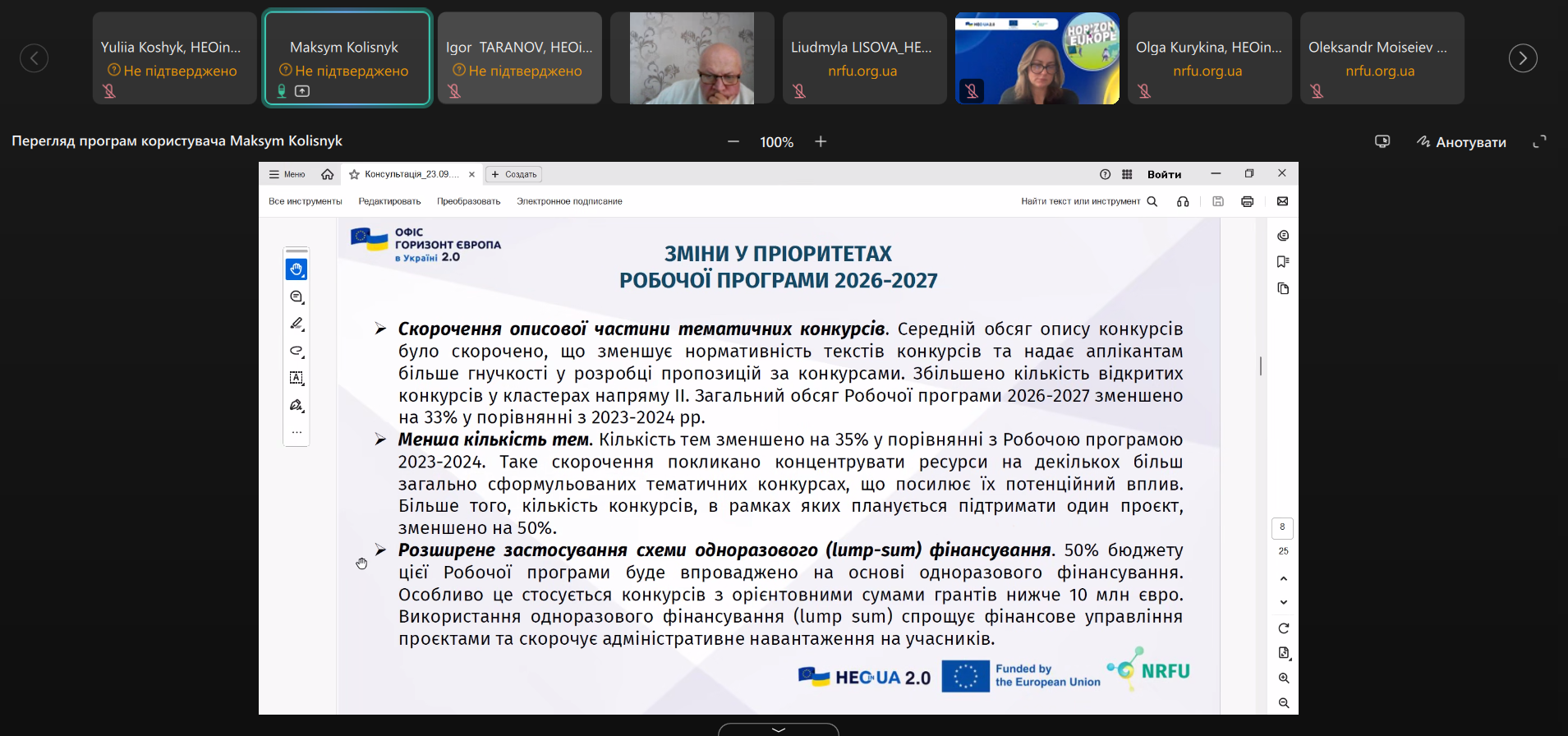The height and width of the screenshot is (736, 1568).
Task: Print the document with printer icon
Action: [x=1247, y=201]
